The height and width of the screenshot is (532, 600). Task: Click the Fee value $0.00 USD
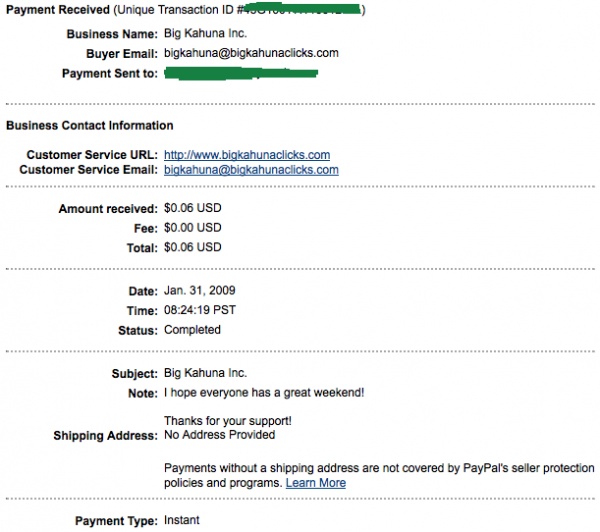(x=192, y=228)
